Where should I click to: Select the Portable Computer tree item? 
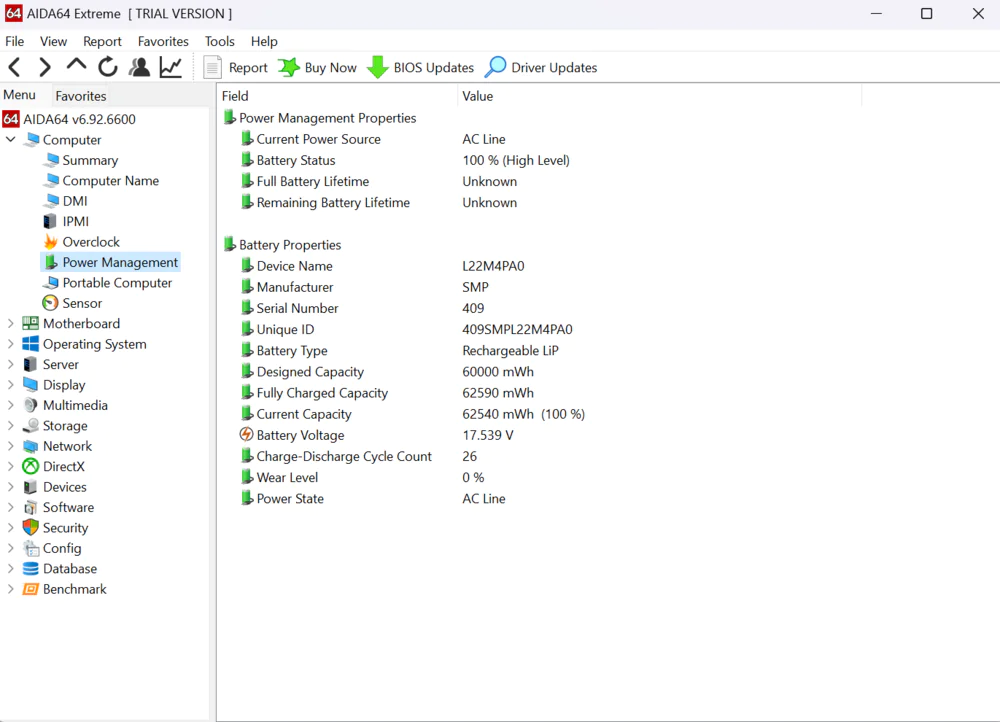[x=108, y=283]
